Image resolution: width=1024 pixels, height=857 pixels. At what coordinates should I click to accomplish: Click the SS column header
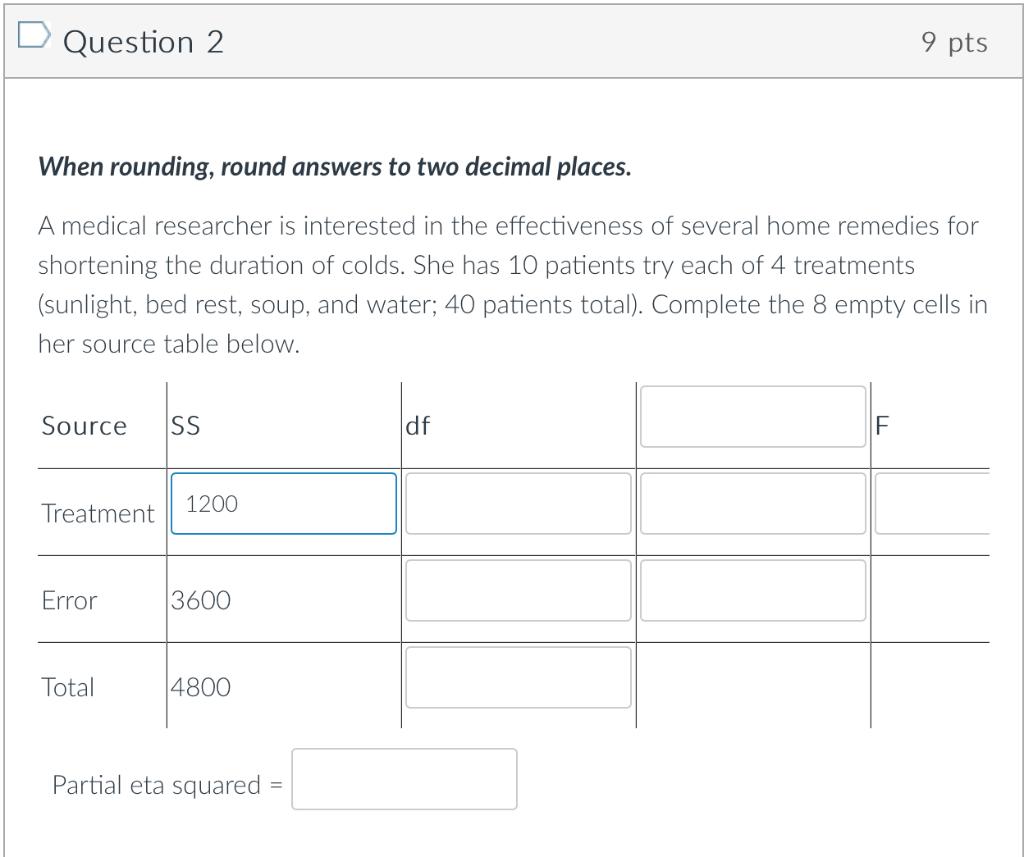(x=186, y=425)
